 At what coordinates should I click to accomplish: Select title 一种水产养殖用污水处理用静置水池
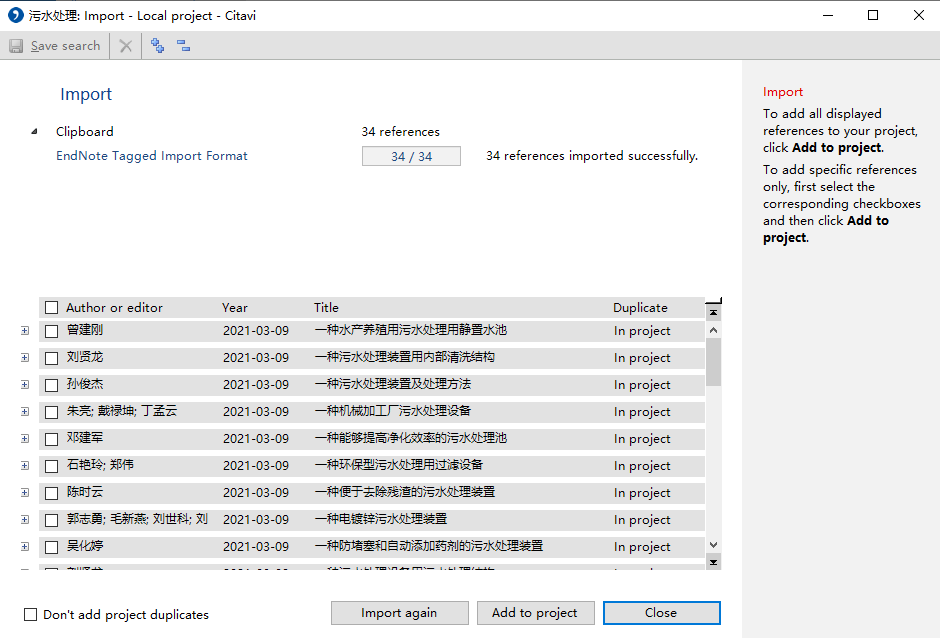point(411,330)
